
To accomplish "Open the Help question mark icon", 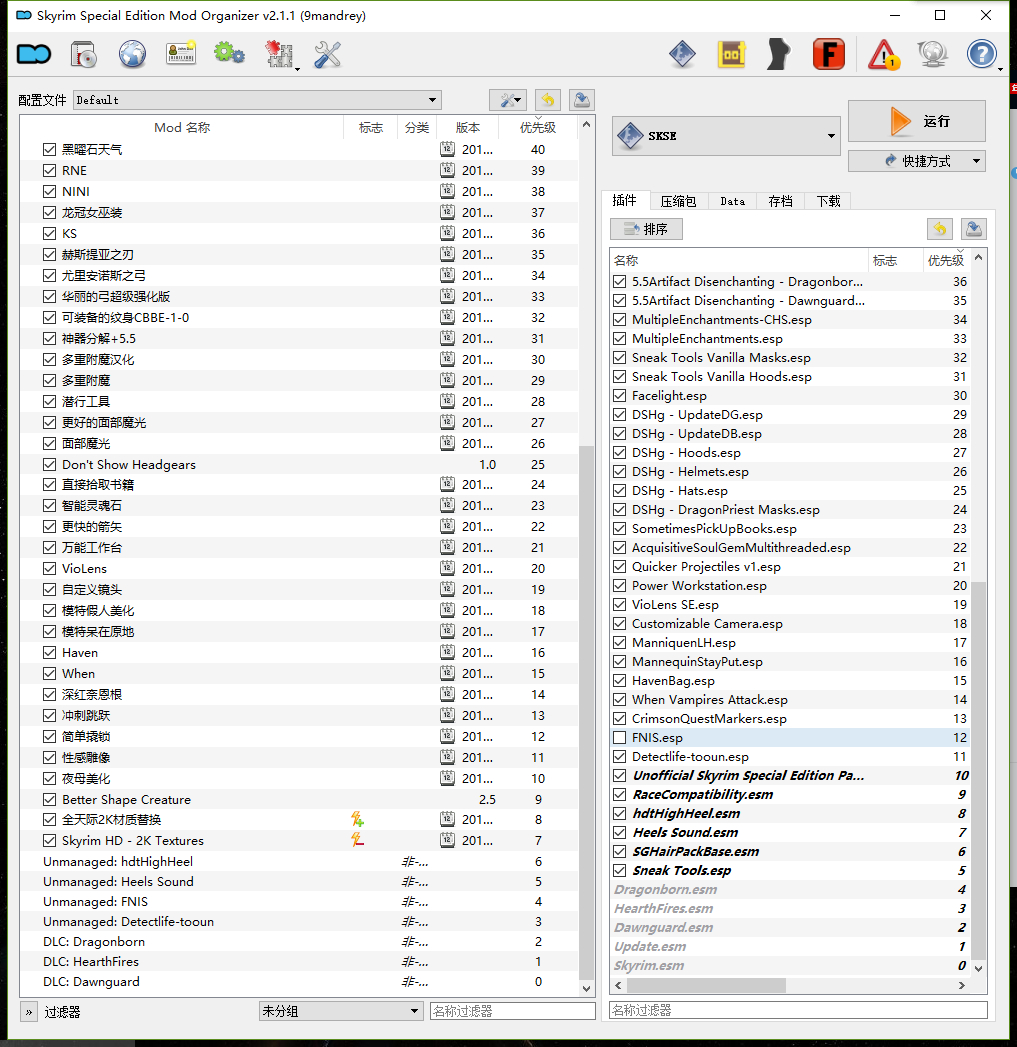I will click(x=982, y=54).
